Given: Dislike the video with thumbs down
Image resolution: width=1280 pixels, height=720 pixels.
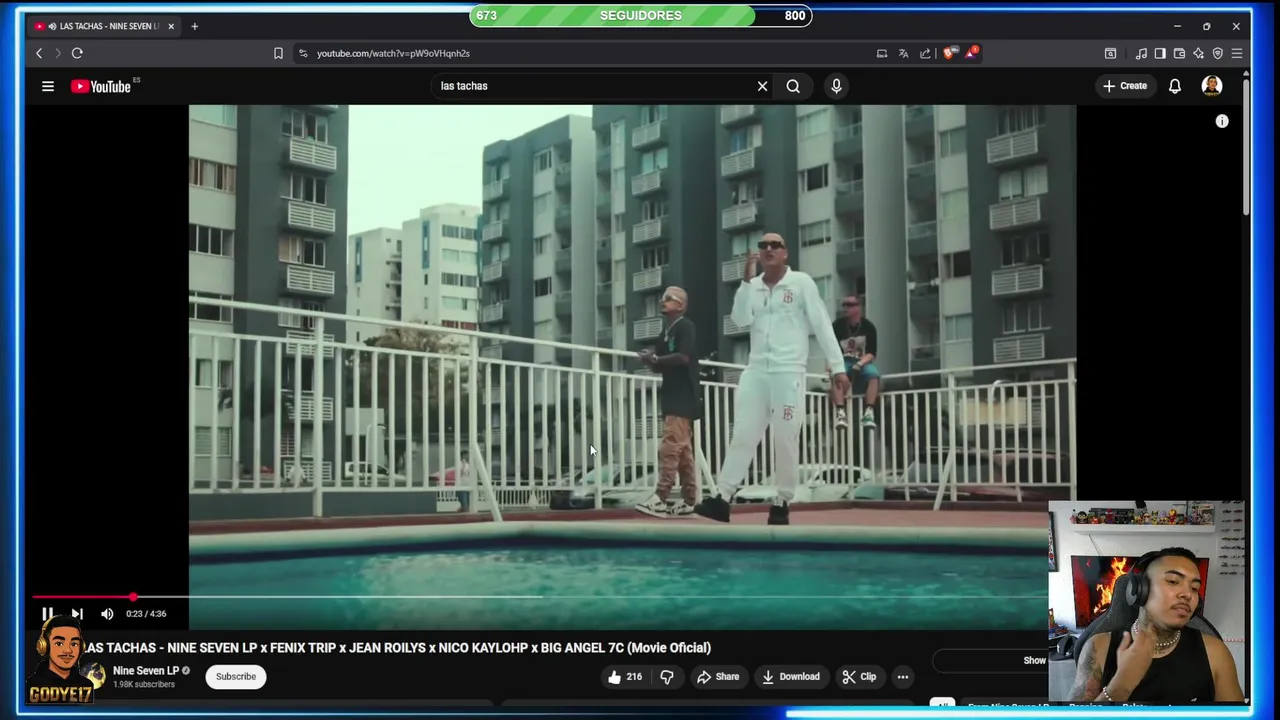Looking at the screenshot, I should click(667, 677).
